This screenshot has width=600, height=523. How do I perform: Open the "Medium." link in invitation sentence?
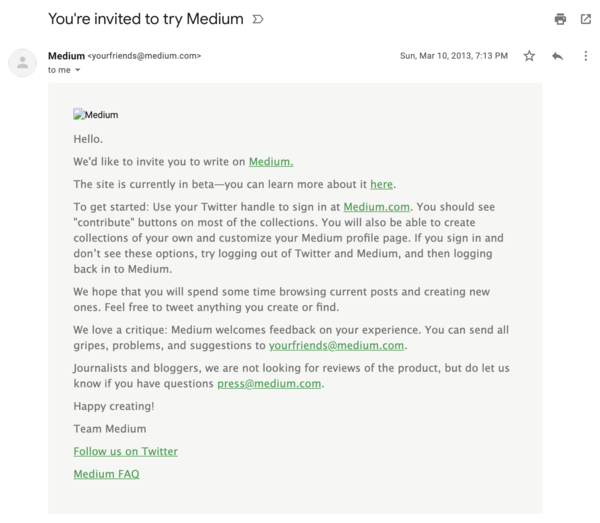click(271, 161)
